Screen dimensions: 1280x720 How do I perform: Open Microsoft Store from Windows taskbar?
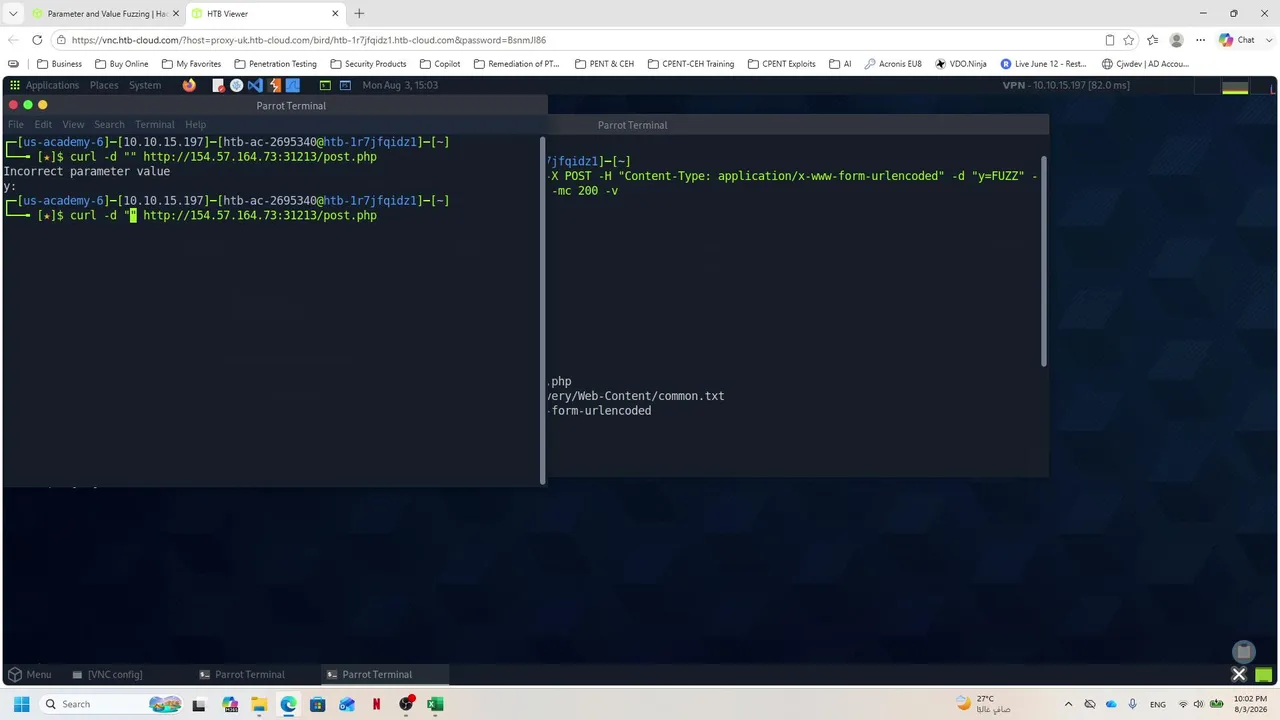318,704
